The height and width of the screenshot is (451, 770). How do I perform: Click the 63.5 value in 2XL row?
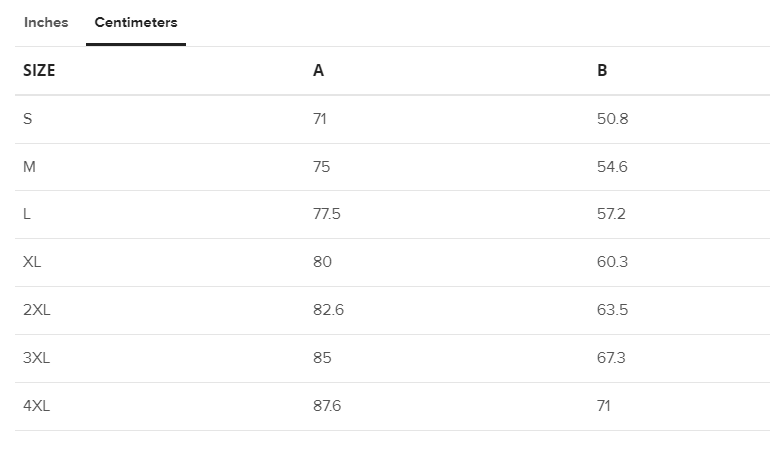(612, 310)
